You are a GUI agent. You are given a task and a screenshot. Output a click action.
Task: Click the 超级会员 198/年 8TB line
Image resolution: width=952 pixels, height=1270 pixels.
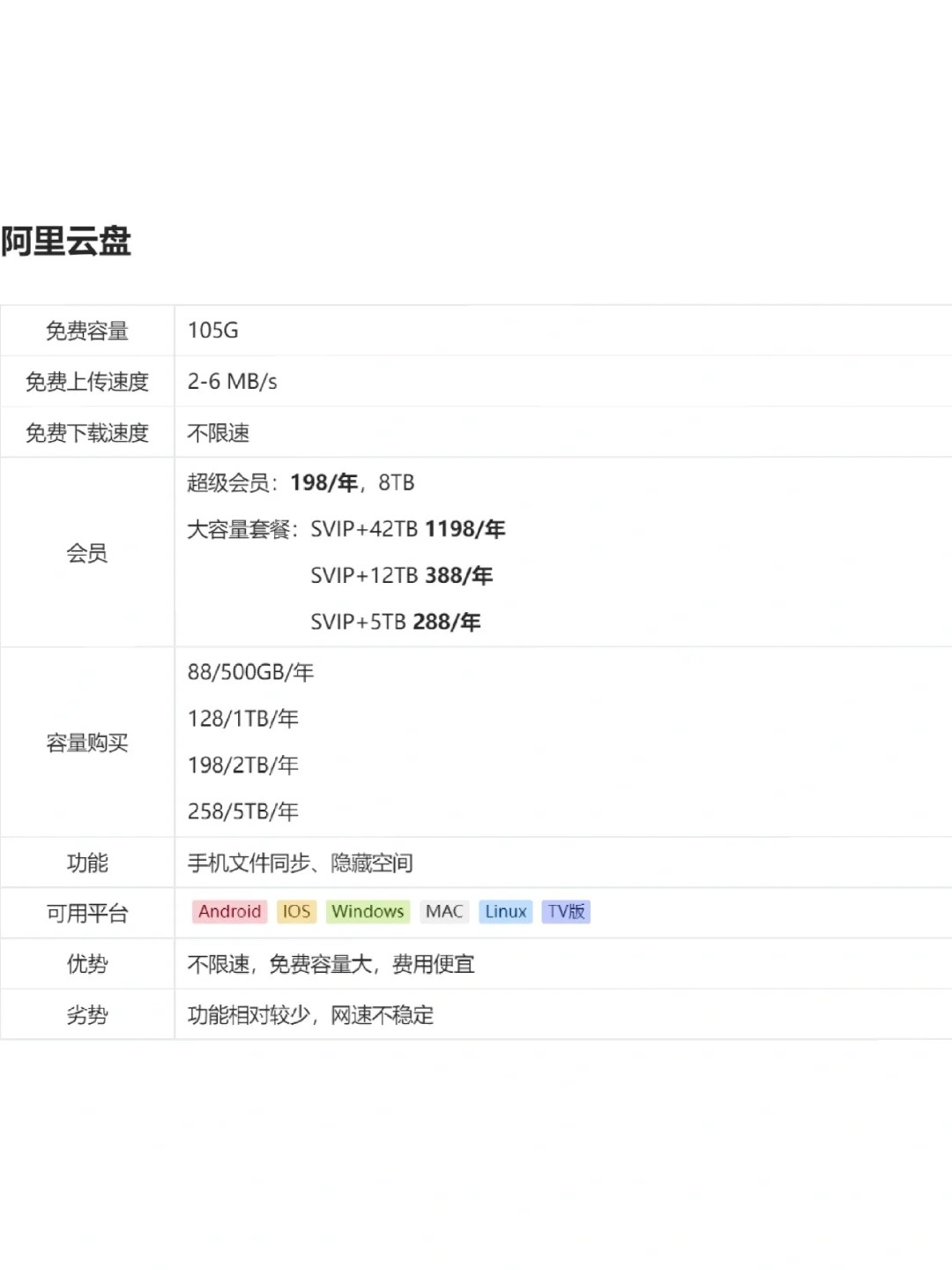[301, 483]
